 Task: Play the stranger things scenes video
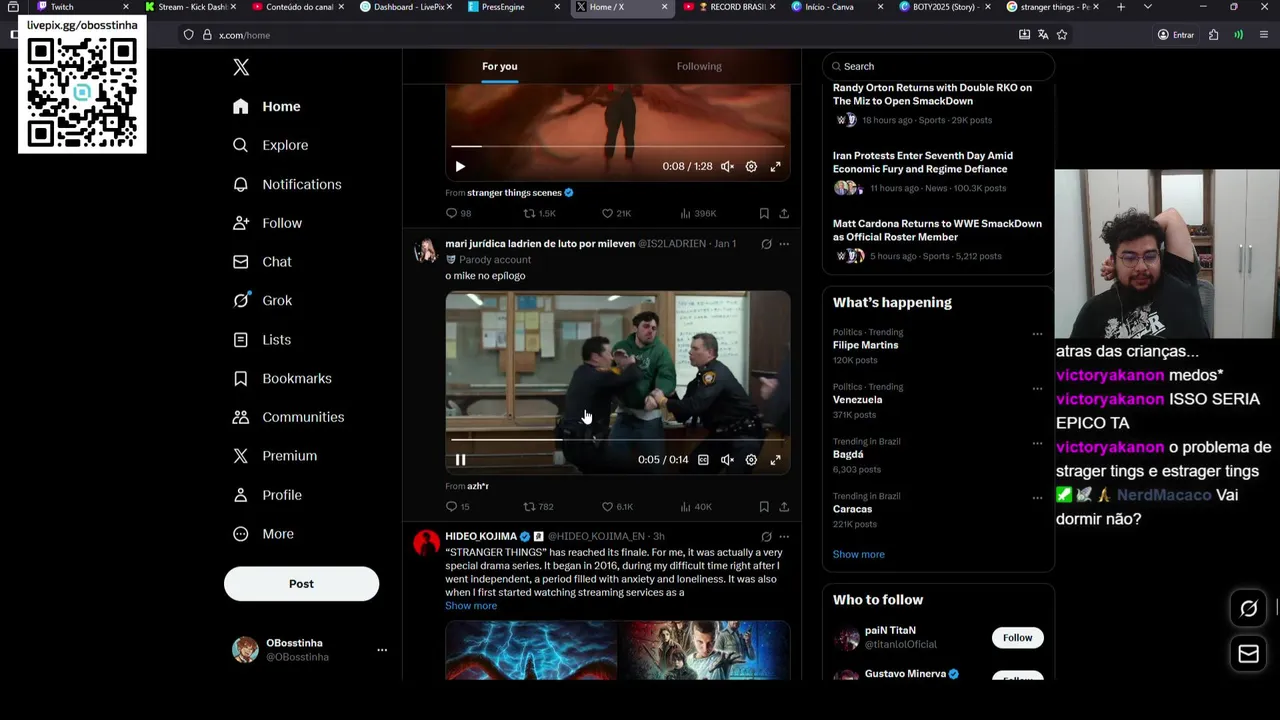pyautogui.click(x=460, y=167)
